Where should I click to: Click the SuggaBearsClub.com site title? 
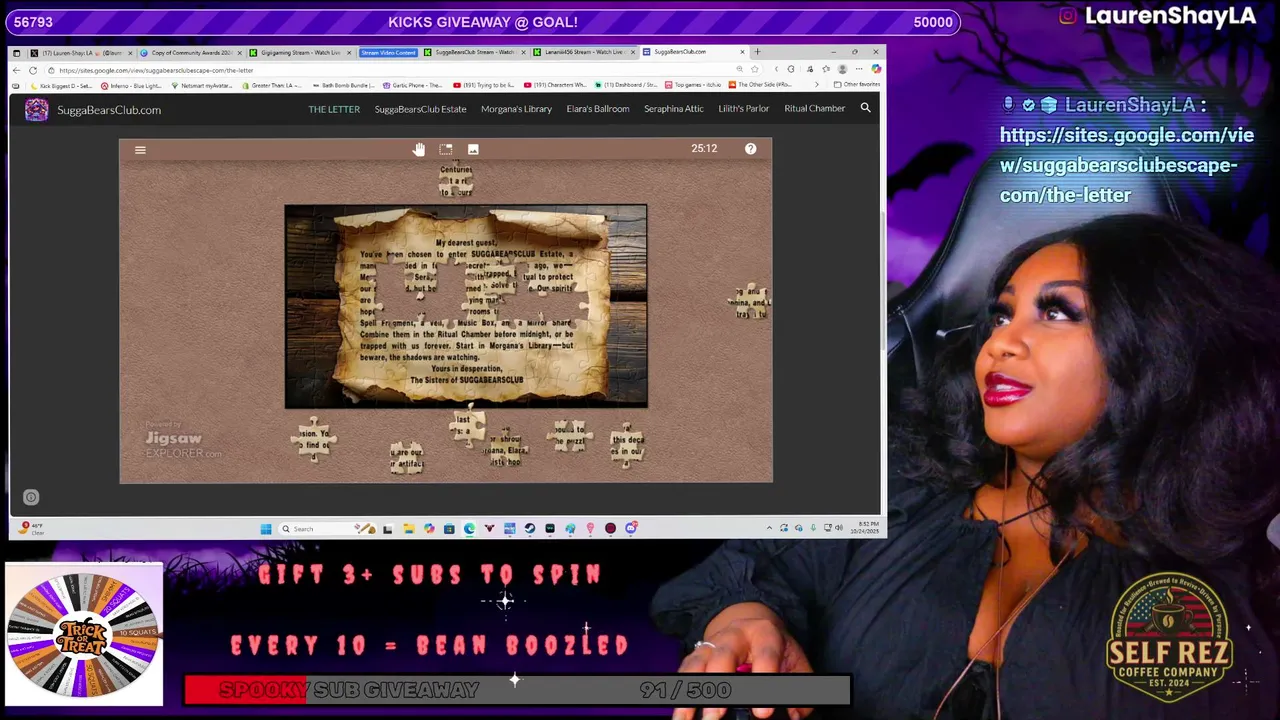click(x=109, y=110)
